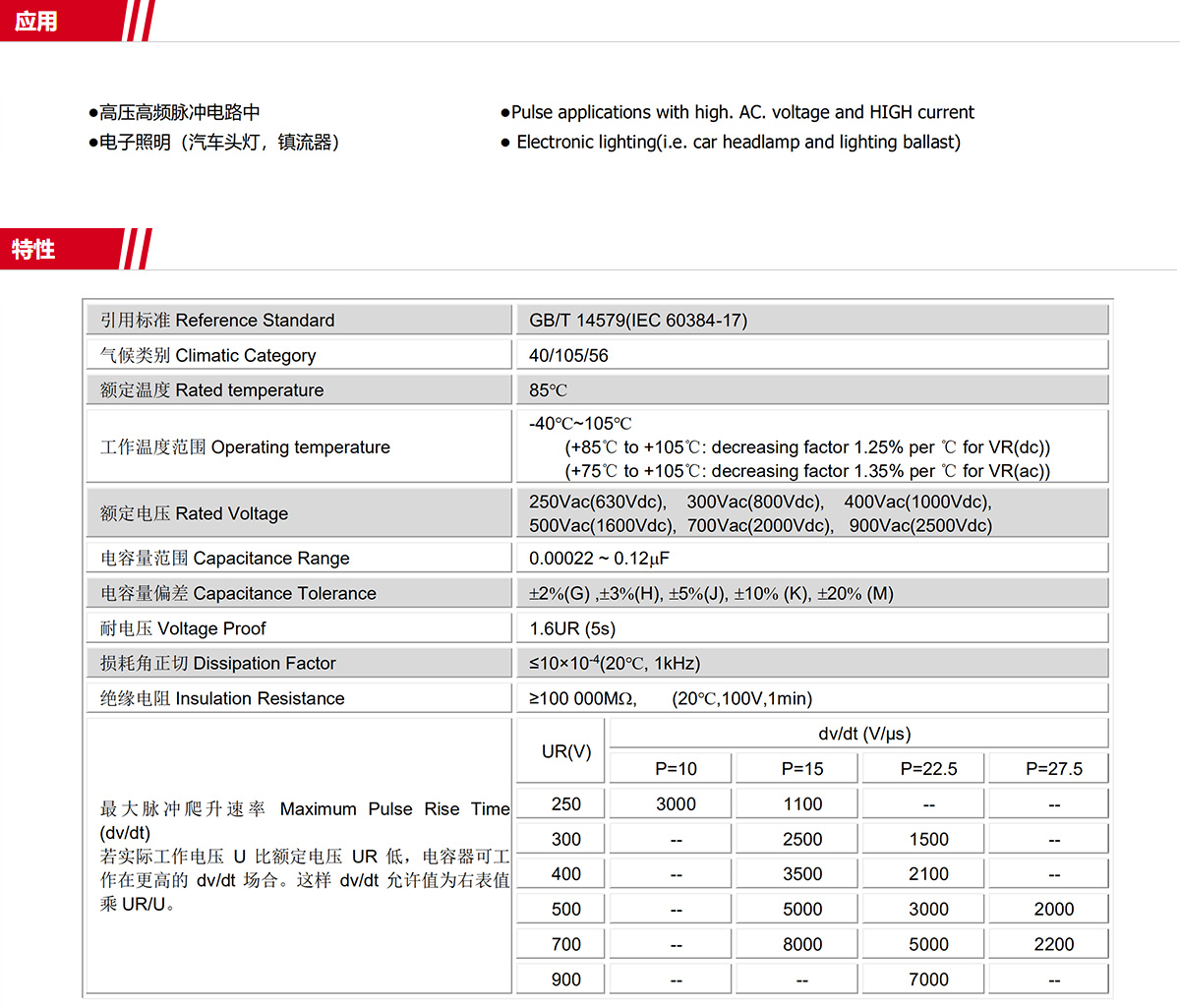Click the dv/dt (V/μs) header cell
The width and height of the screenshot is (1180, 1008).
pos(859,733)
